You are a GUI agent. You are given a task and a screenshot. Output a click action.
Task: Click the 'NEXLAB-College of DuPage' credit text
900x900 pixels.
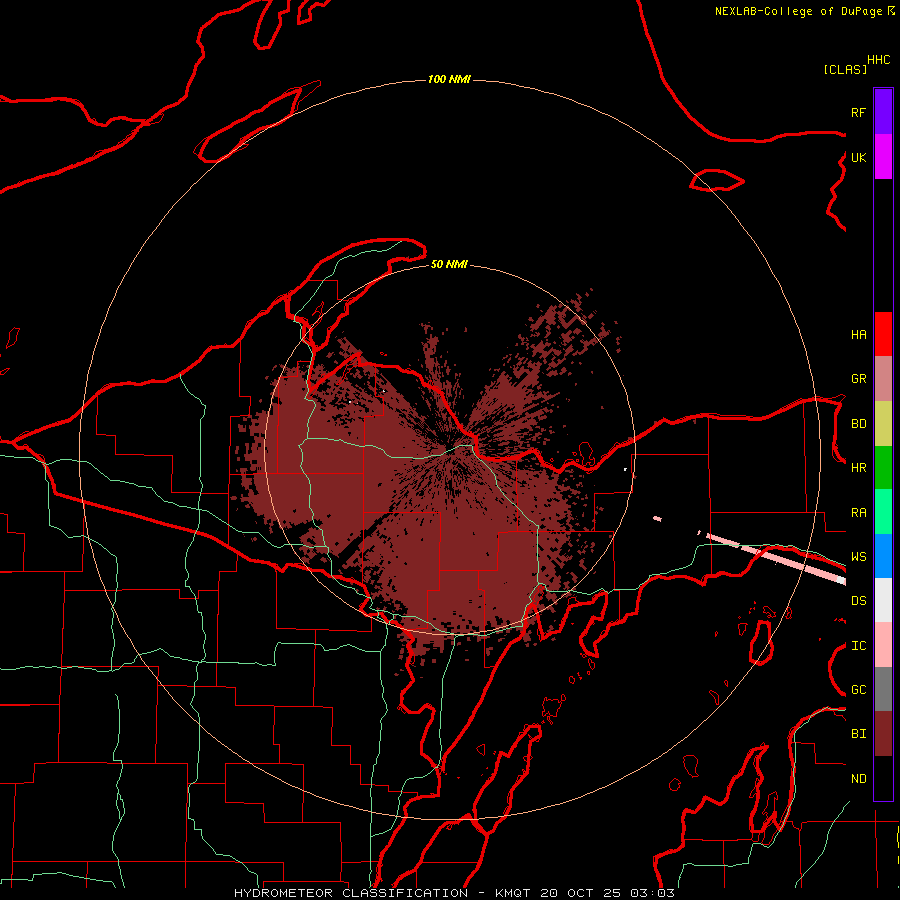(798, 11)
